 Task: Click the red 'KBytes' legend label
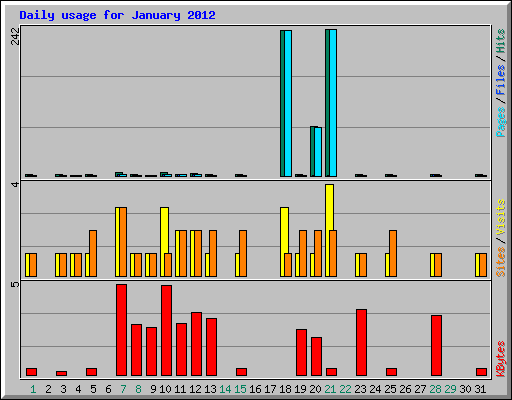pos(501,359)
